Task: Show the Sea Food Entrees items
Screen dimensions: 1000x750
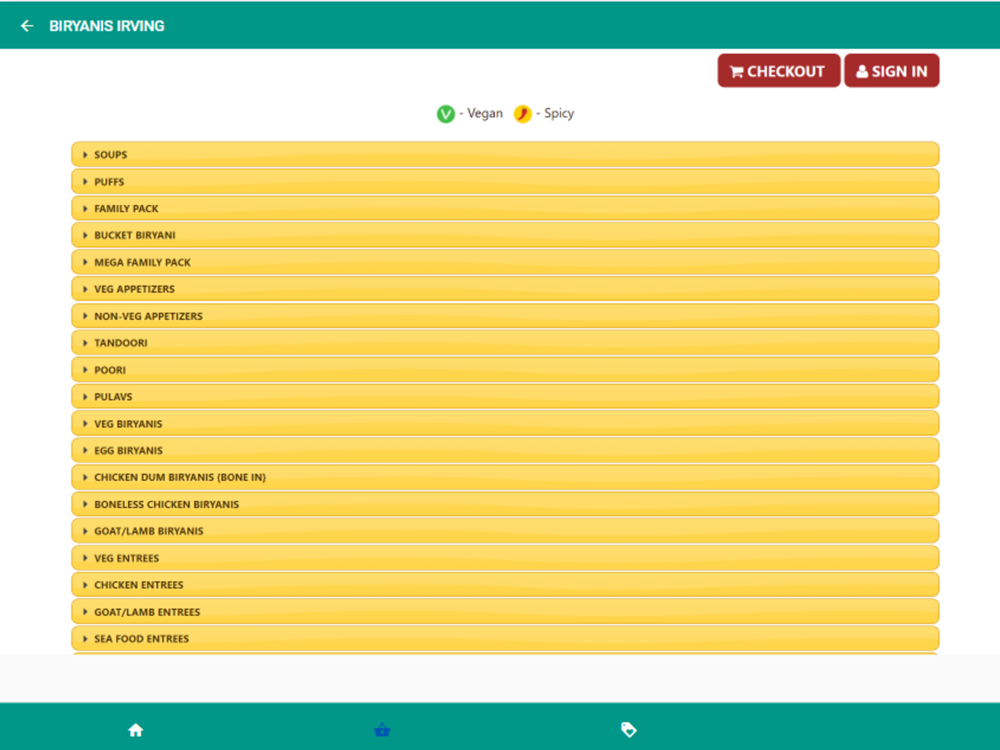Action: click(505, 638)
